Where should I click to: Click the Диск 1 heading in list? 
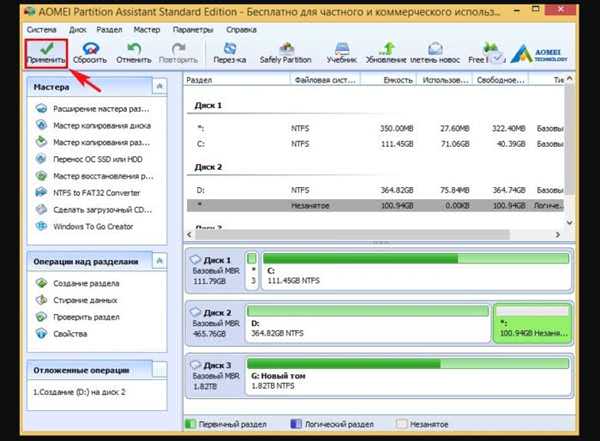coord(208,105)
